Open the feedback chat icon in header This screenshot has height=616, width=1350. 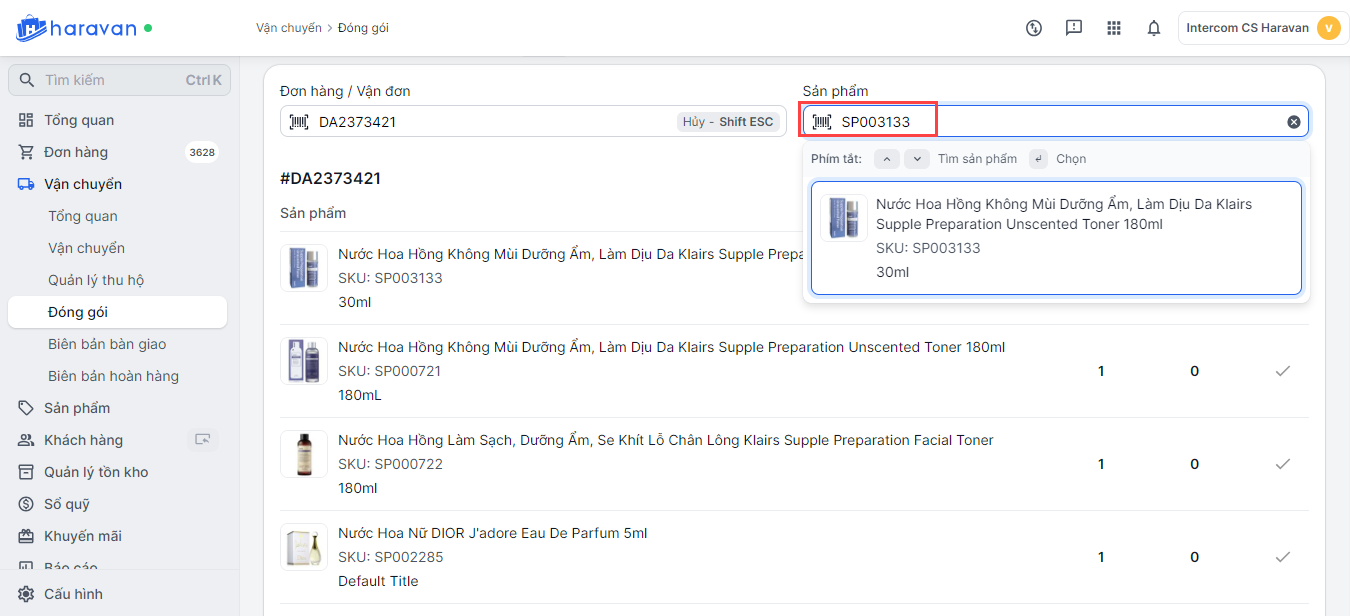coord(1074,28)
